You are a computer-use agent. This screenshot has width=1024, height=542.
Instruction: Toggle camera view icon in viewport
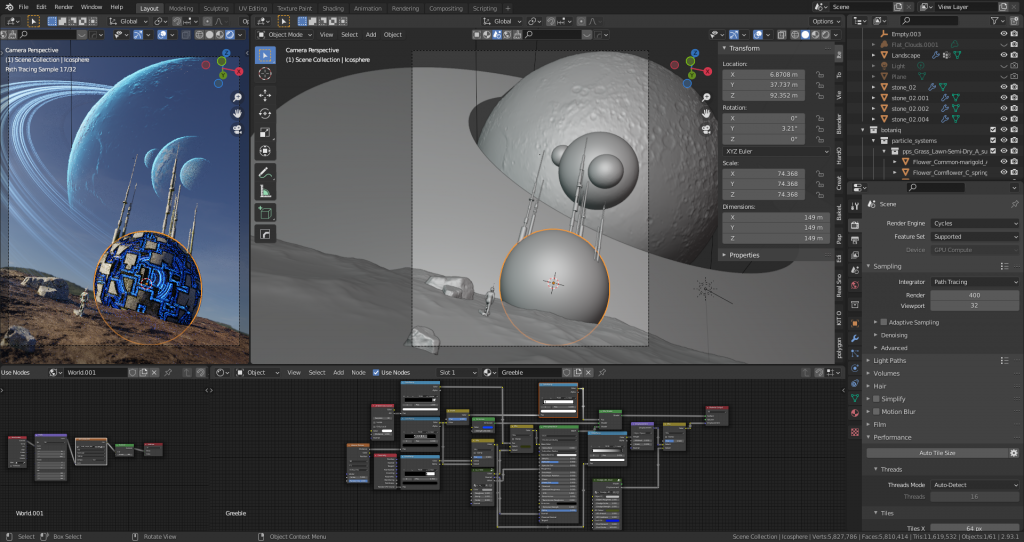[706, 128]
